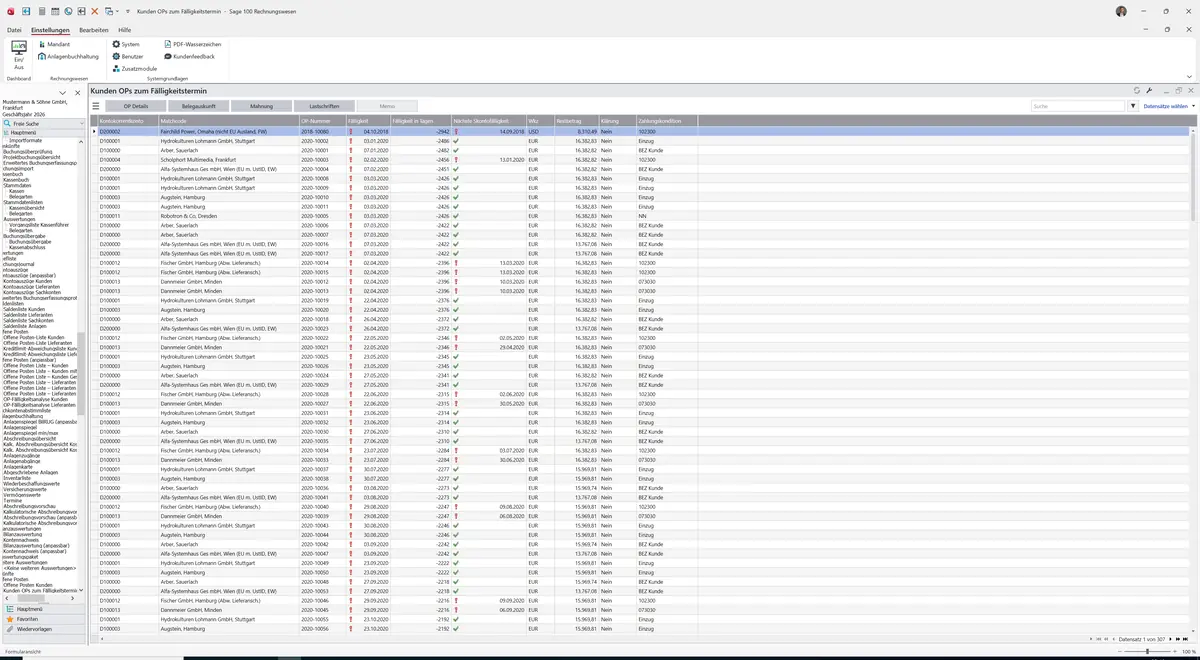This screenshot has height=660, width=1200.
Task: Click the zoom slider in the status bar
Action: coord(1147,652)
